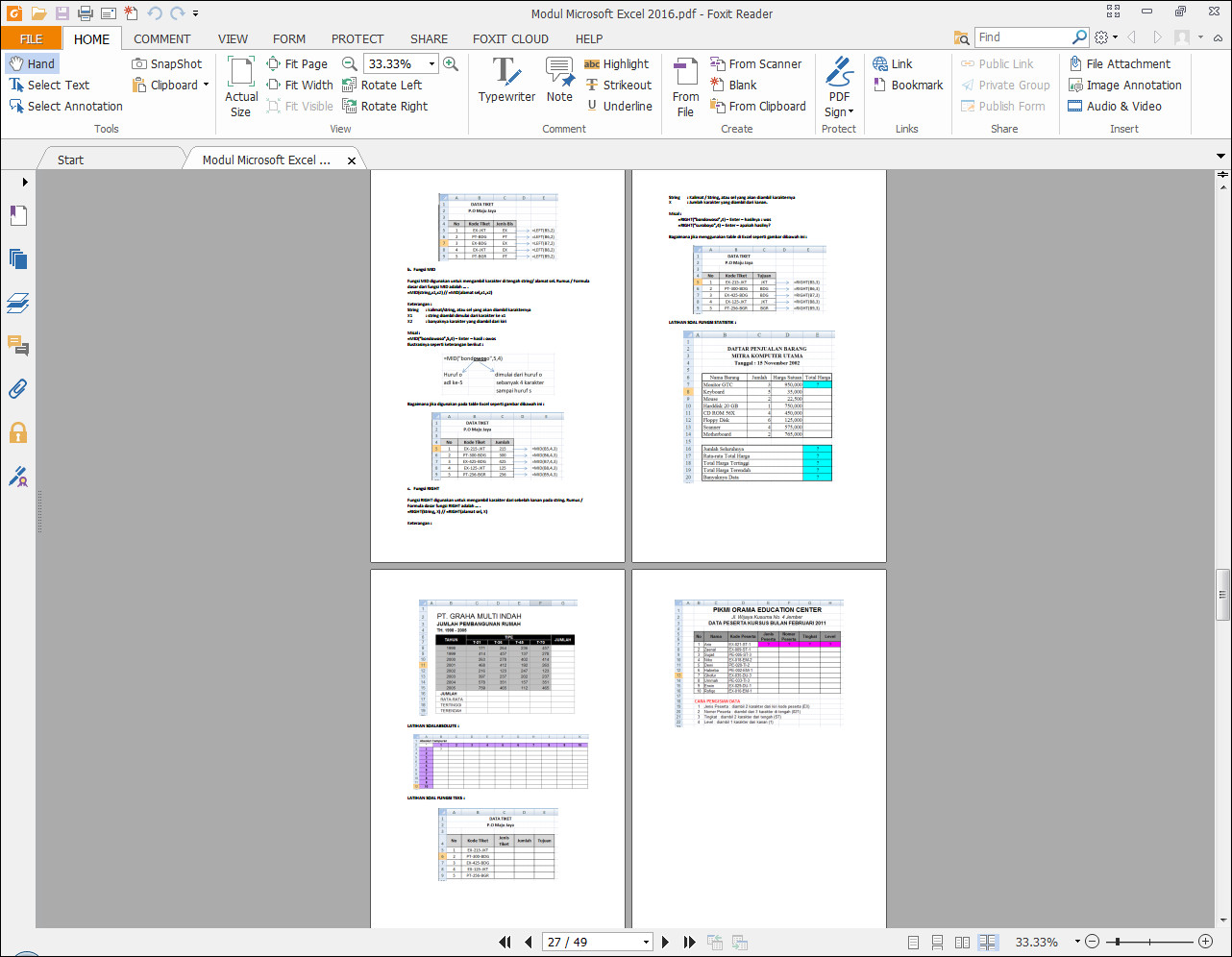The height and width of the screenshot is (957, 1232).
Task: Switch to the Start document tab
Action: [x=70, y=159]
